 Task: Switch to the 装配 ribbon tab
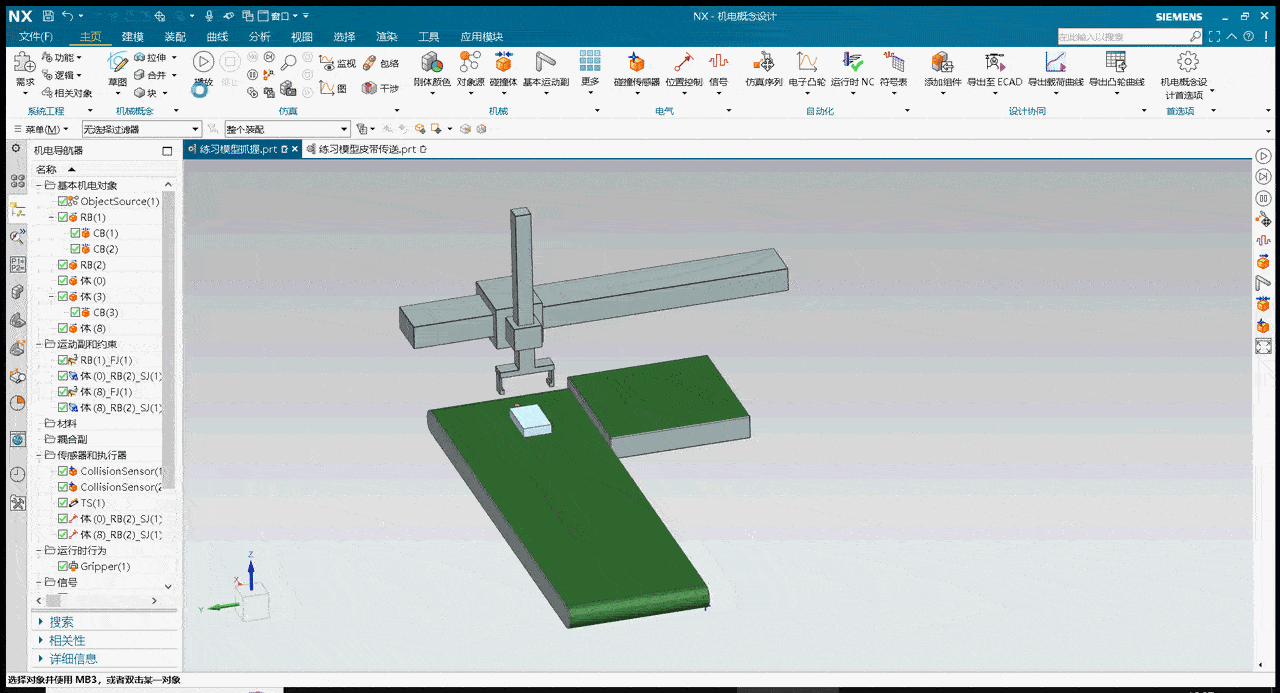175,37
